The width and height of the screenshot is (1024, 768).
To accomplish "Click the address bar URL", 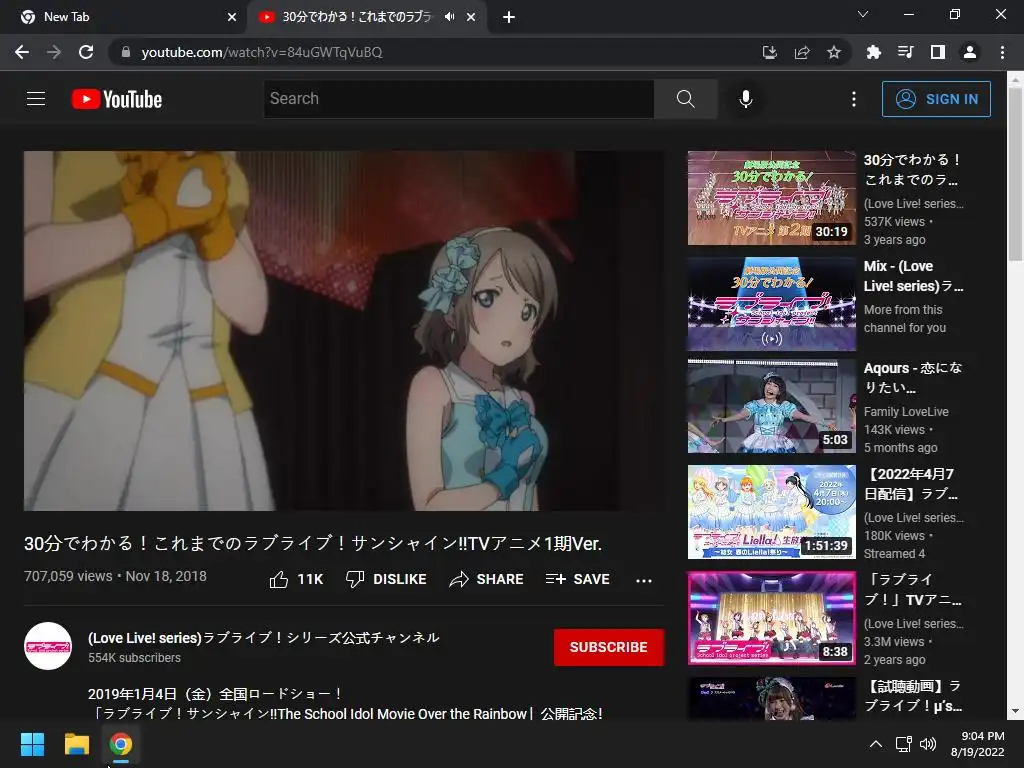I will [x=261, y=52].
